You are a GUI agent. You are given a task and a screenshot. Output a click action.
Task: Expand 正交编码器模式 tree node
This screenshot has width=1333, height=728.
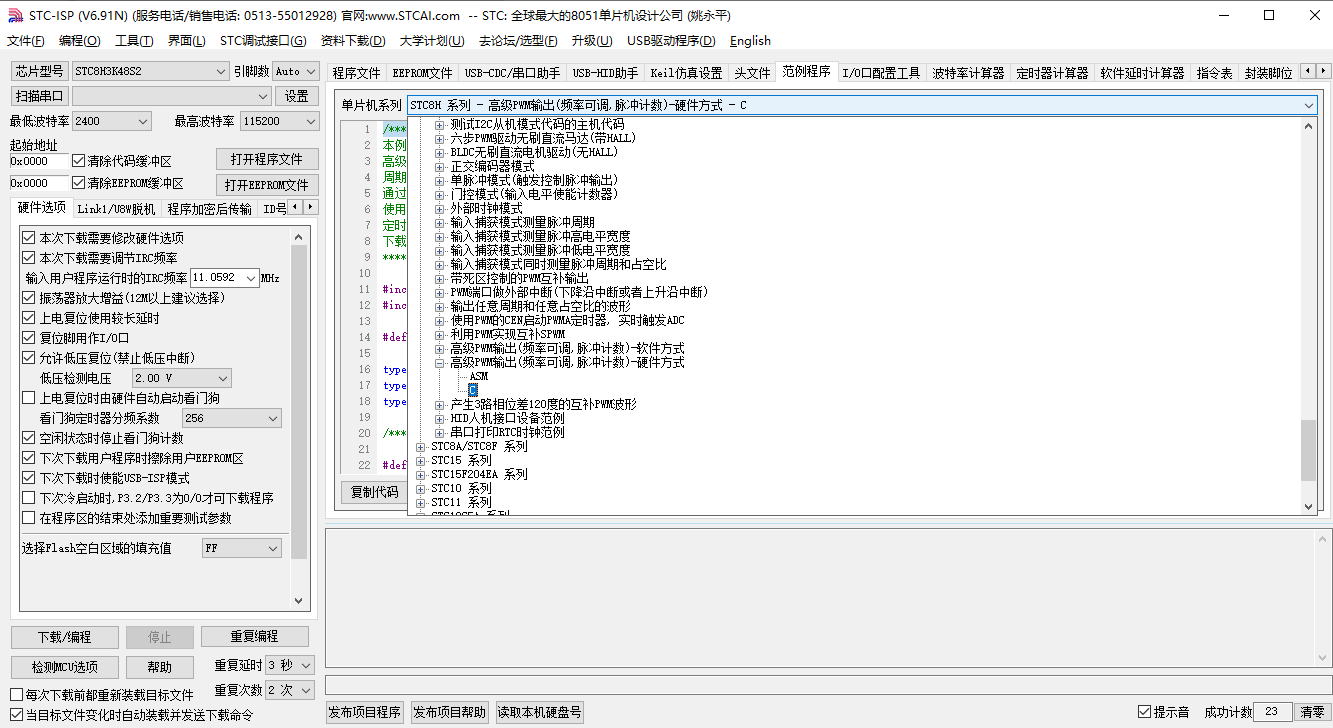(x=440, y=166)
